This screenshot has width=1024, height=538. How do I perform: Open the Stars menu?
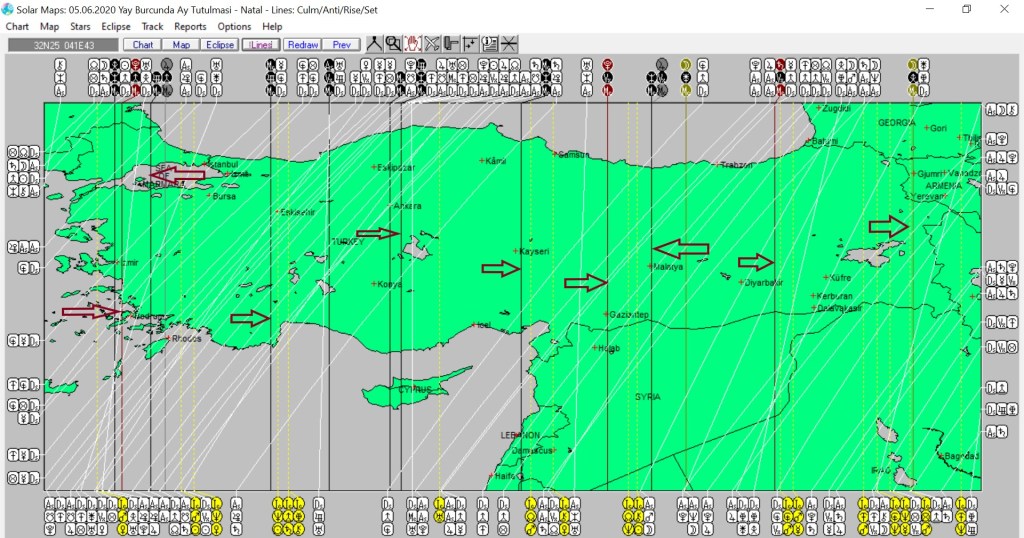80,26
